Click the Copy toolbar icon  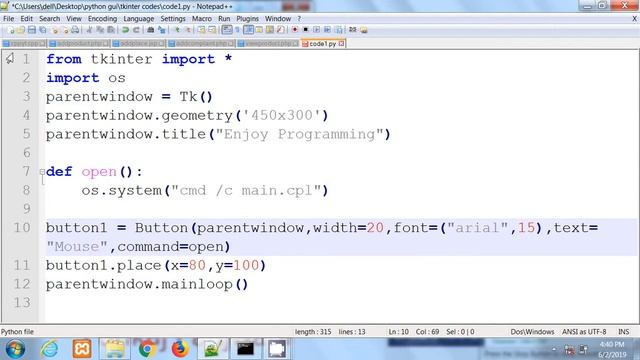pyautogui.click(x=100, y=30)
